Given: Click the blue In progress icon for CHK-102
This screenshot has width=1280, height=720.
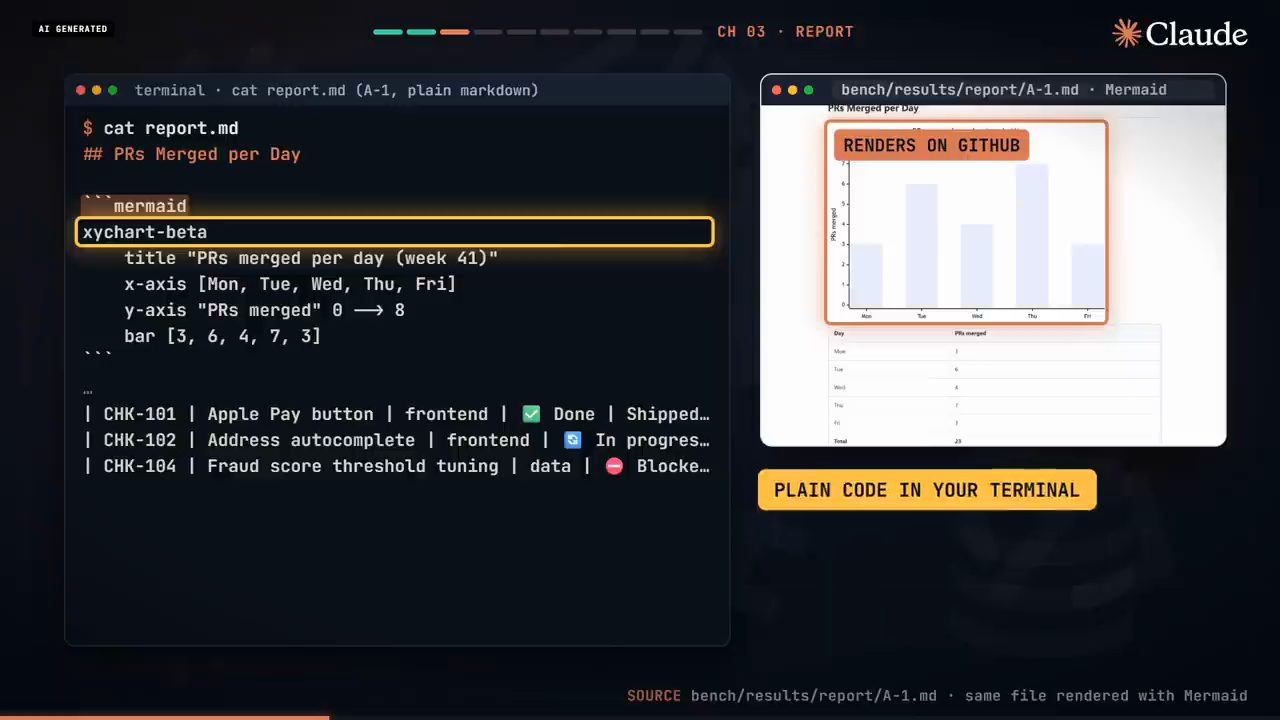Looking at the screenshot, I should click(x=572, y=440).
